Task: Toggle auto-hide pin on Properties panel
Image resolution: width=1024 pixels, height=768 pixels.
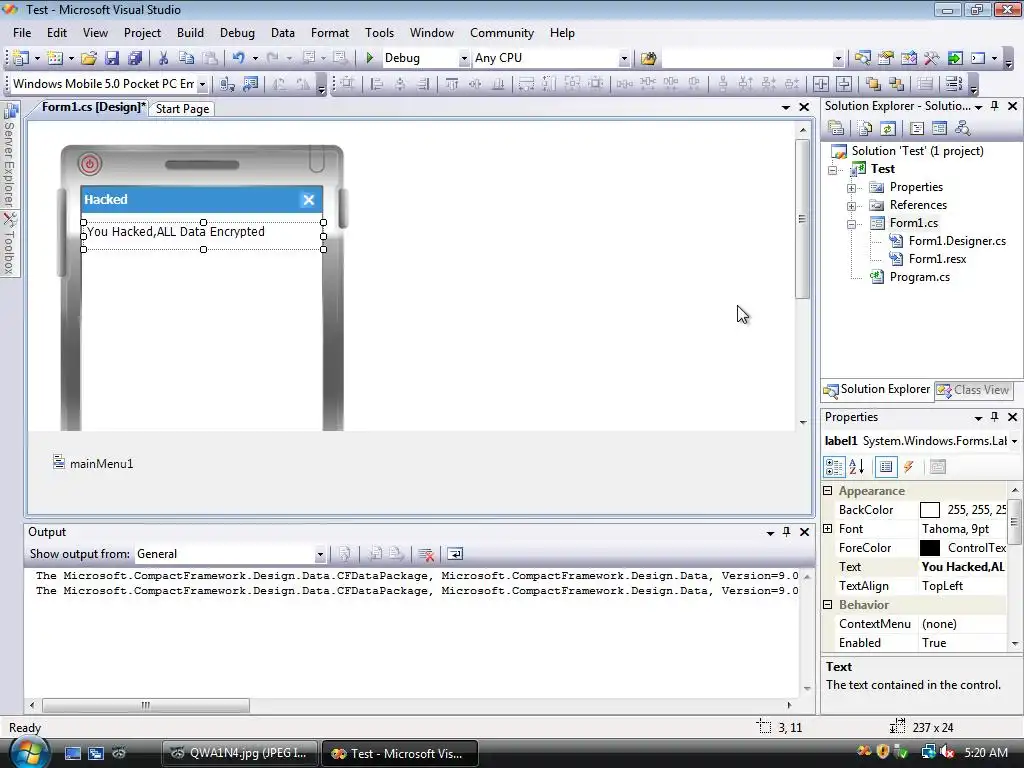Action: pos(995,417)
